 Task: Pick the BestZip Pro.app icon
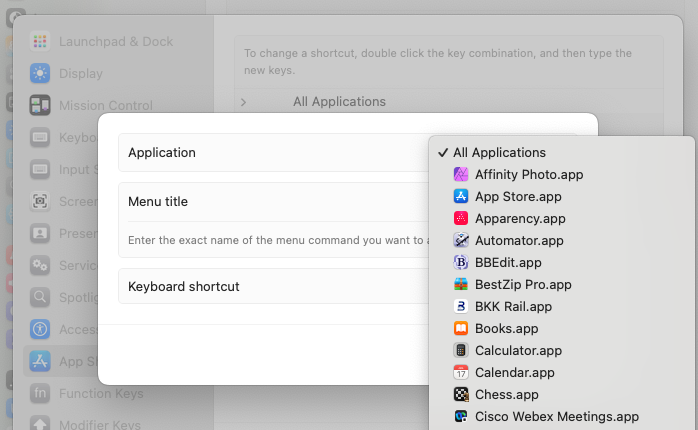461,284
